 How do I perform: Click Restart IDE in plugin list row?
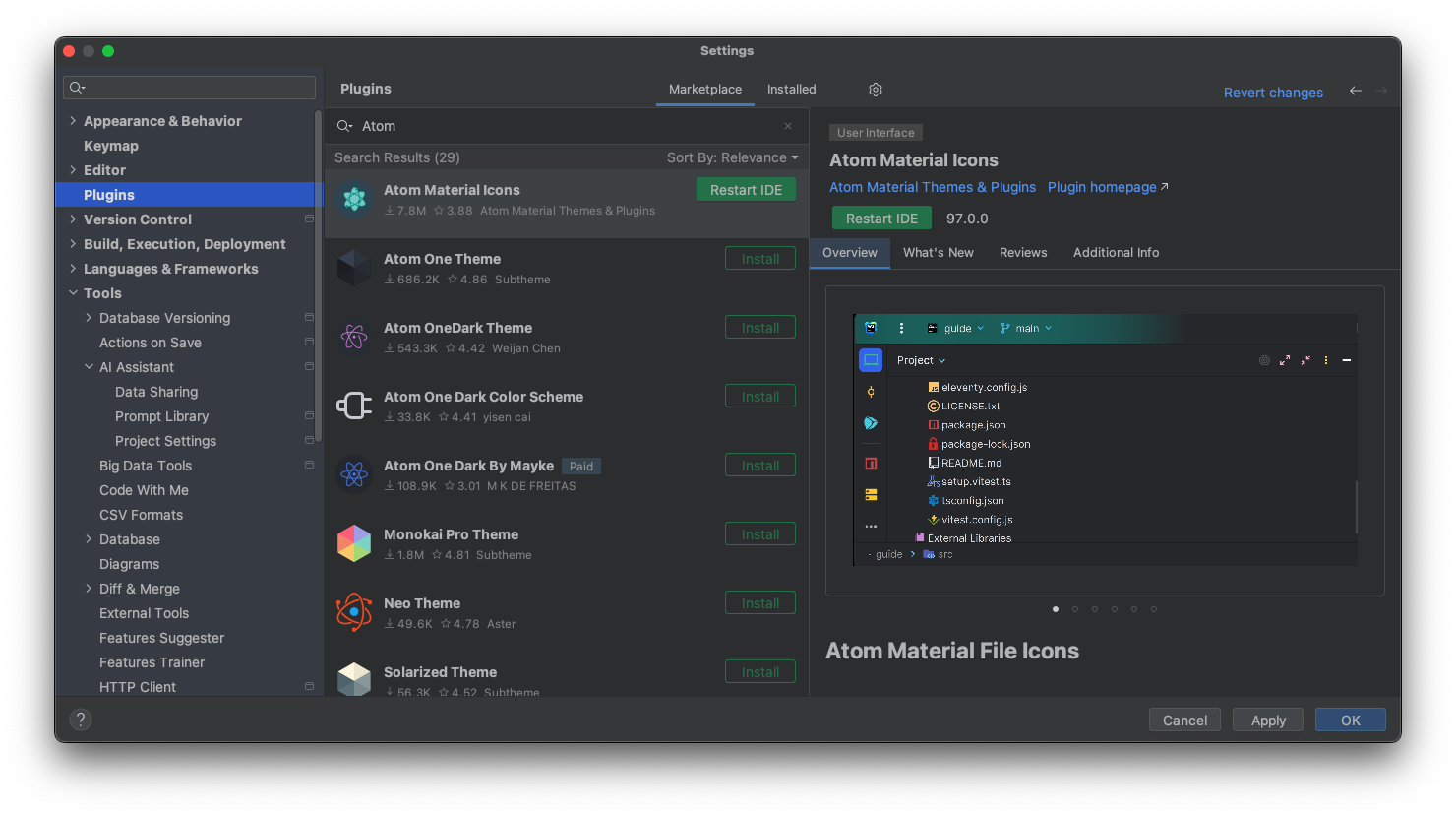(x=747, y=190)
